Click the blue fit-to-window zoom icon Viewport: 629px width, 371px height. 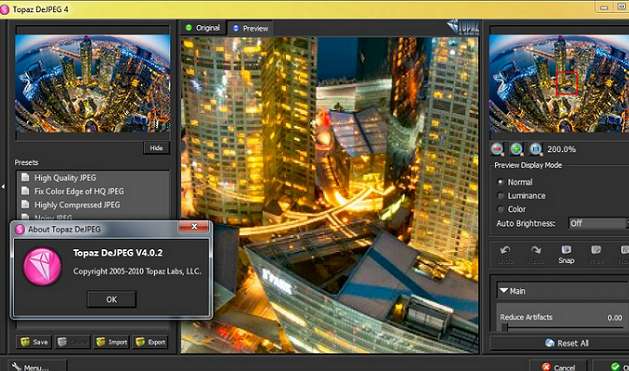pos(536,149)
